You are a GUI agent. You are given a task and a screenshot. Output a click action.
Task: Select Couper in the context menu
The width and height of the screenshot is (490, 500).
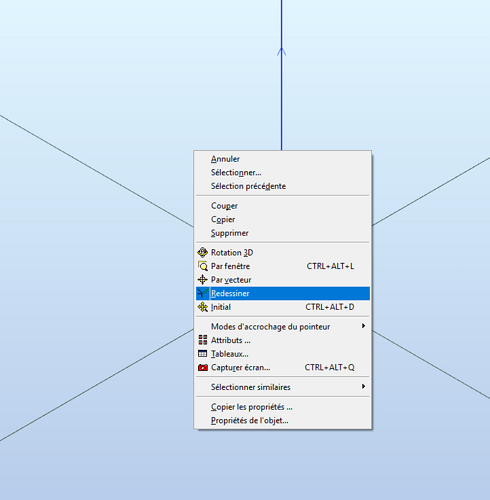[283, 206]
